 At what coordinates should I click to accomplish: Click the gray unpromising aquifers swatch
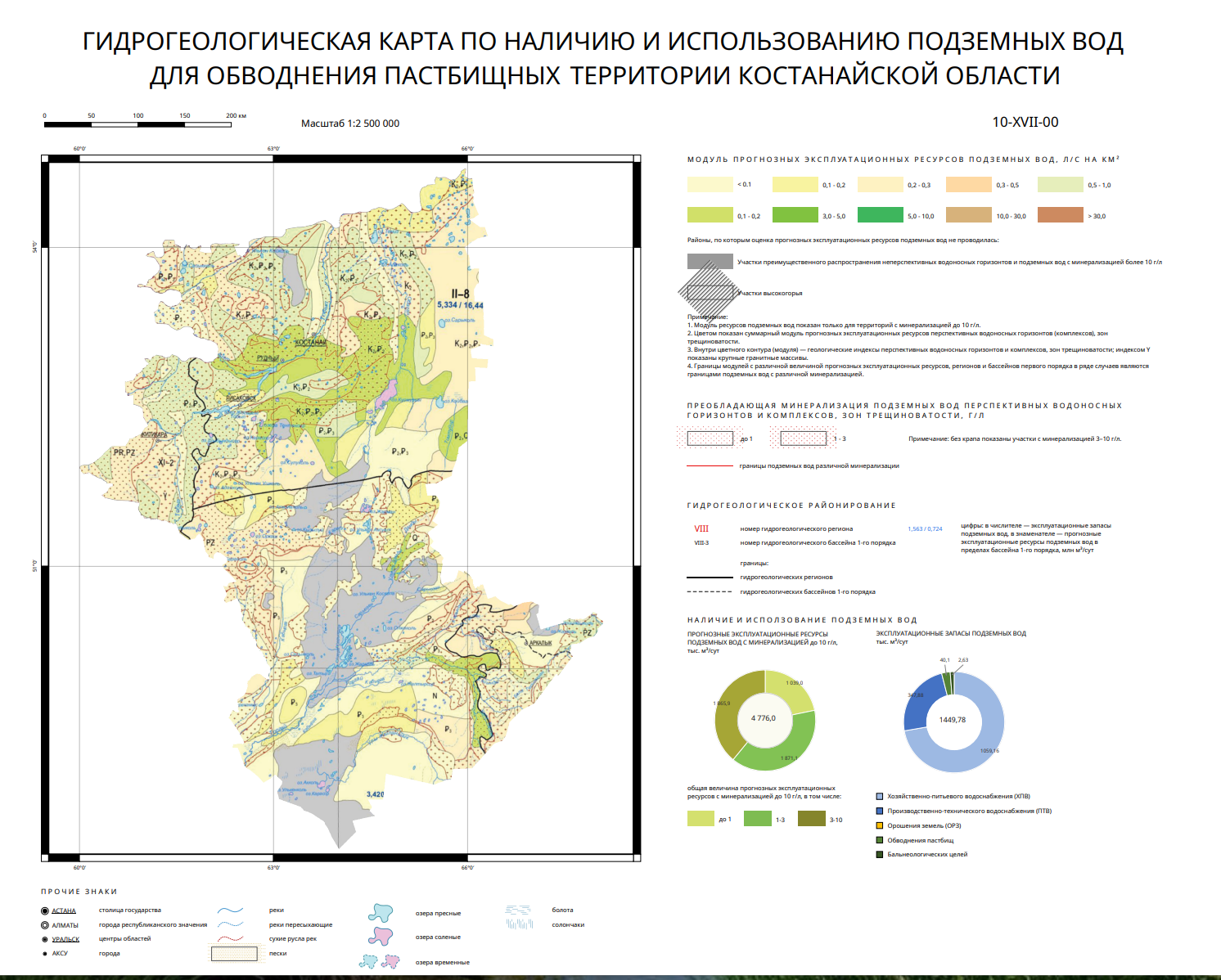[710, 262]
